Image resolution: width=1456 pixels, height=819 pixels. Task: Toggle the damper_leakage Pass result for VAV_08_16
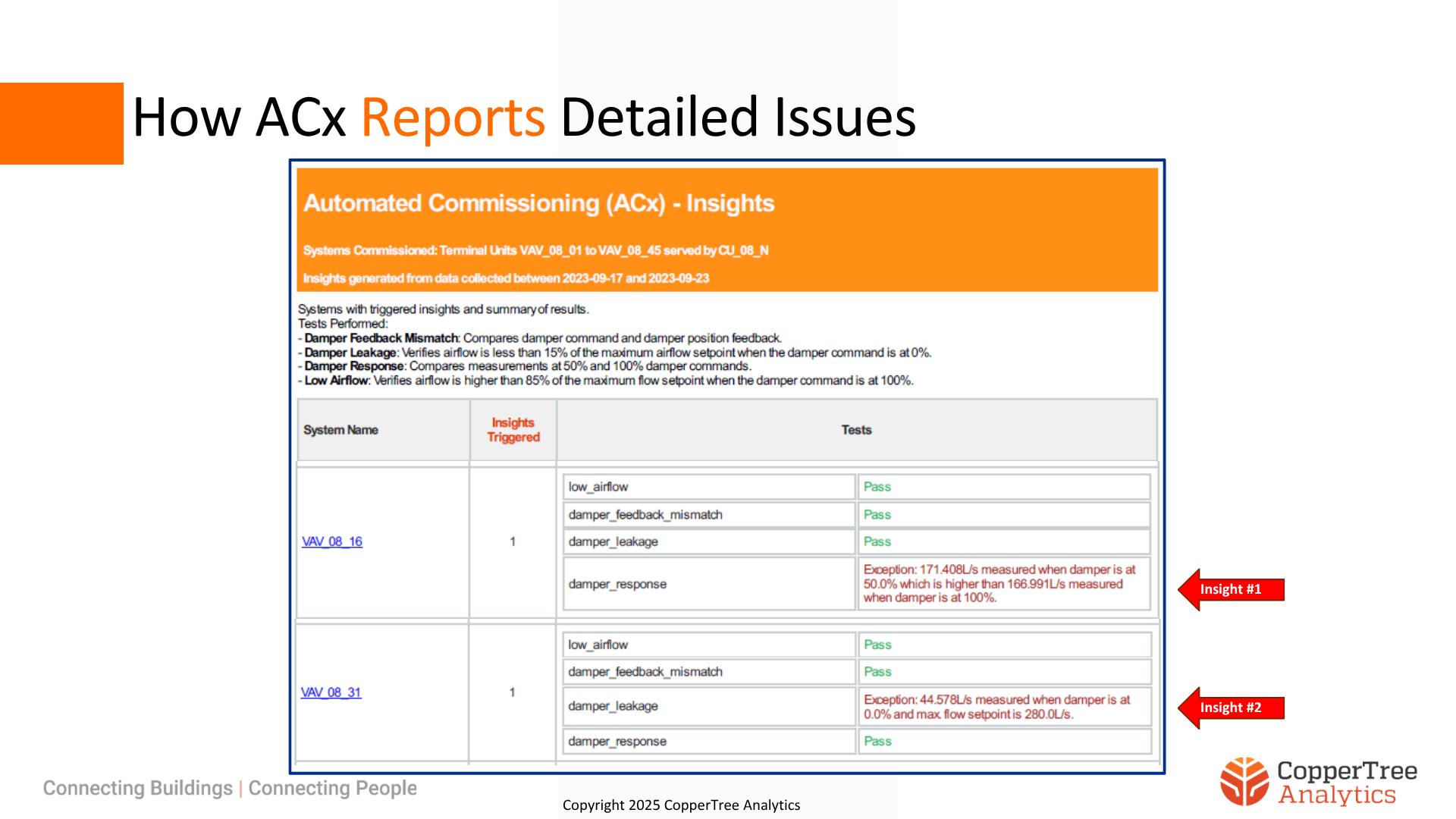click(877, 541)
